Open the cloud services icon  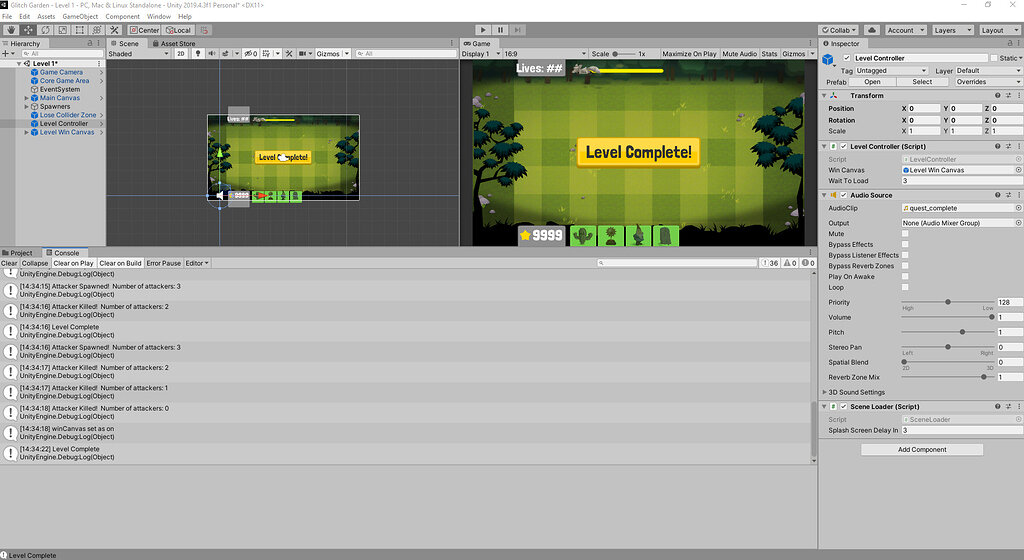(x=872, y=30)
